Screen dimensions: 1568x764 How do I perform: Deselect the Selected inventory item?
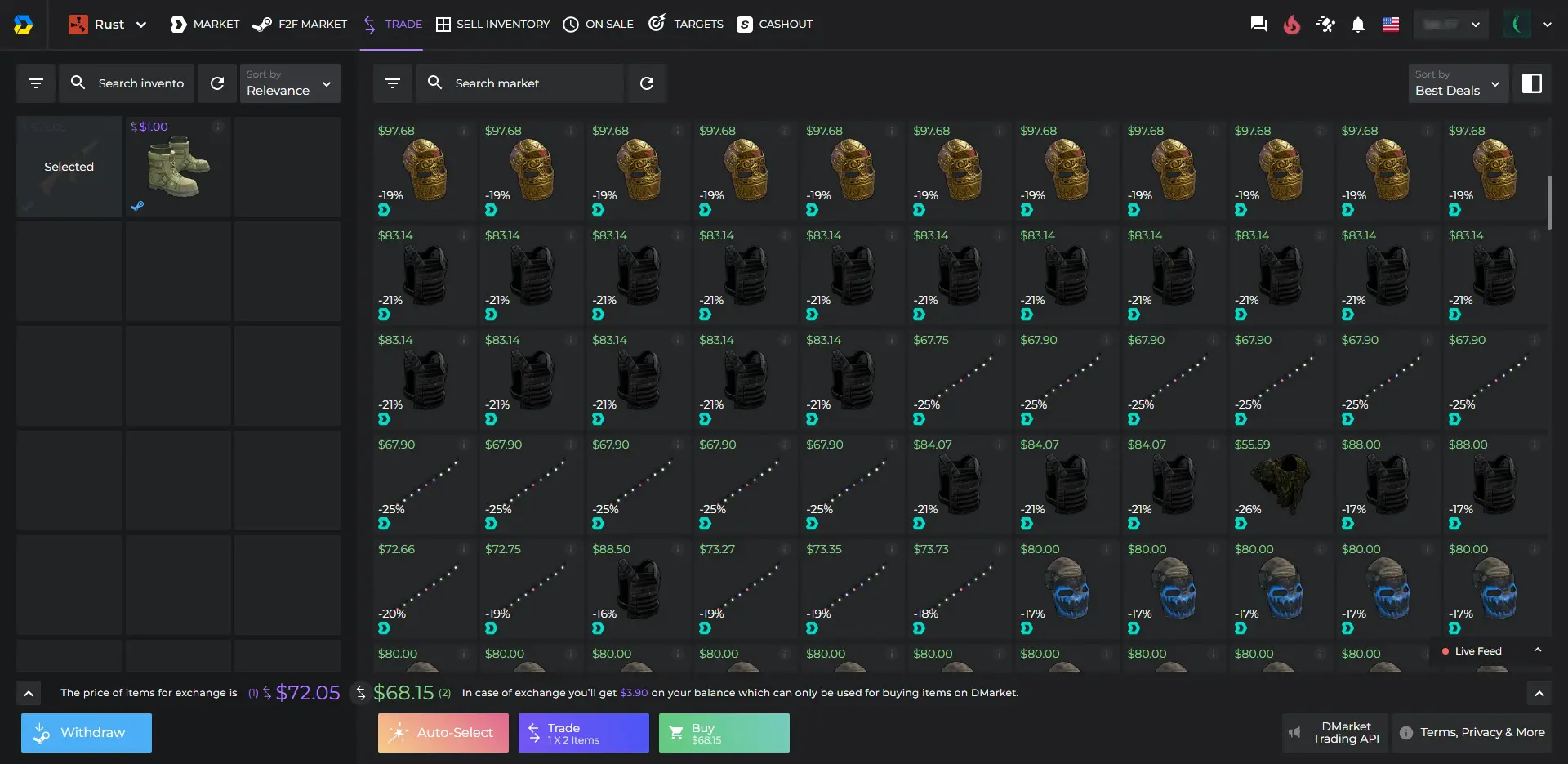pyautogui.click(x=69, y=167)
